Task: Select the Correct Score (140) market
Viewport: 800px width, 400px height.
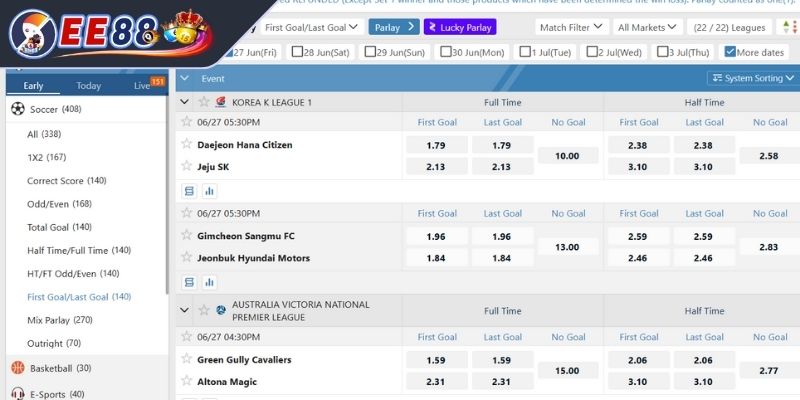Action: pyautogui.click(x=66, y=181)
